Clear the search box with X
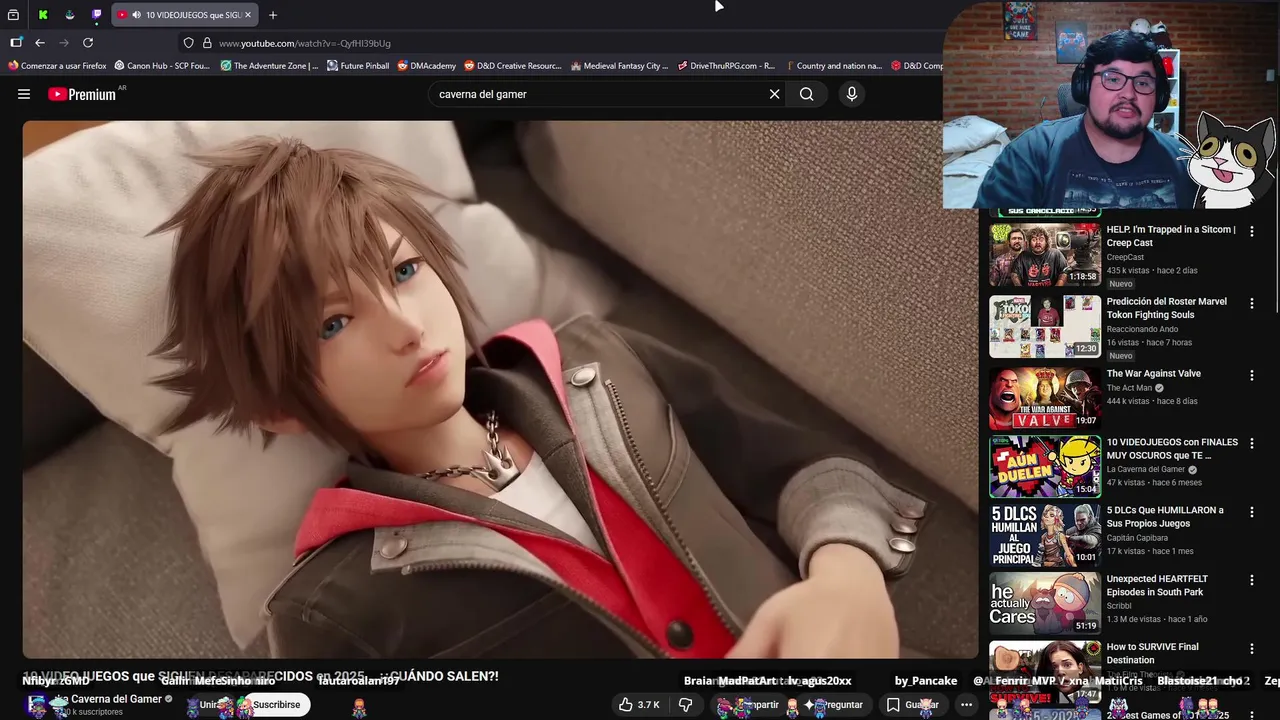1280x720 pixels. tap(774, 94)
